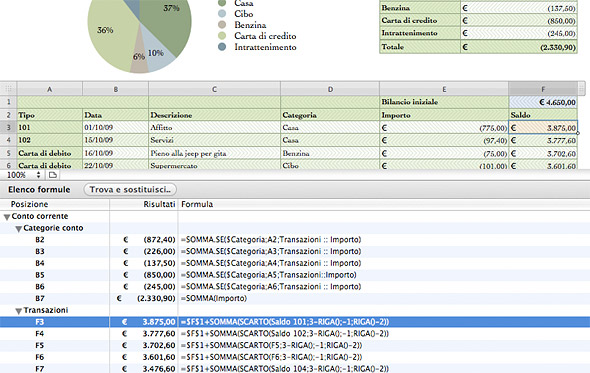Click the Affitto description cell

coord(214,128)
